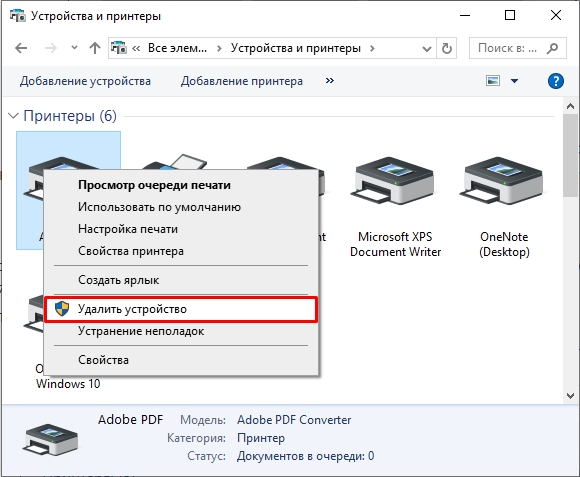Viewport: 580px width, 477px height.
Task: Click the "Windows 10" printer label
Action: click(x=68, y=384)
